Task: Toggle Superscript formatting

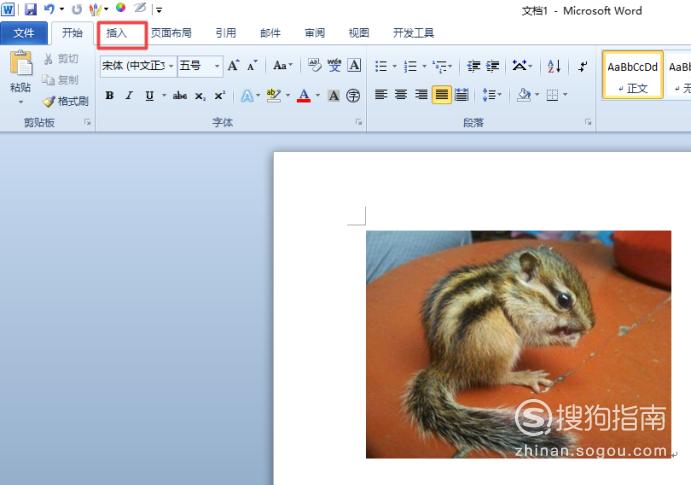Action: click(219, 95)
